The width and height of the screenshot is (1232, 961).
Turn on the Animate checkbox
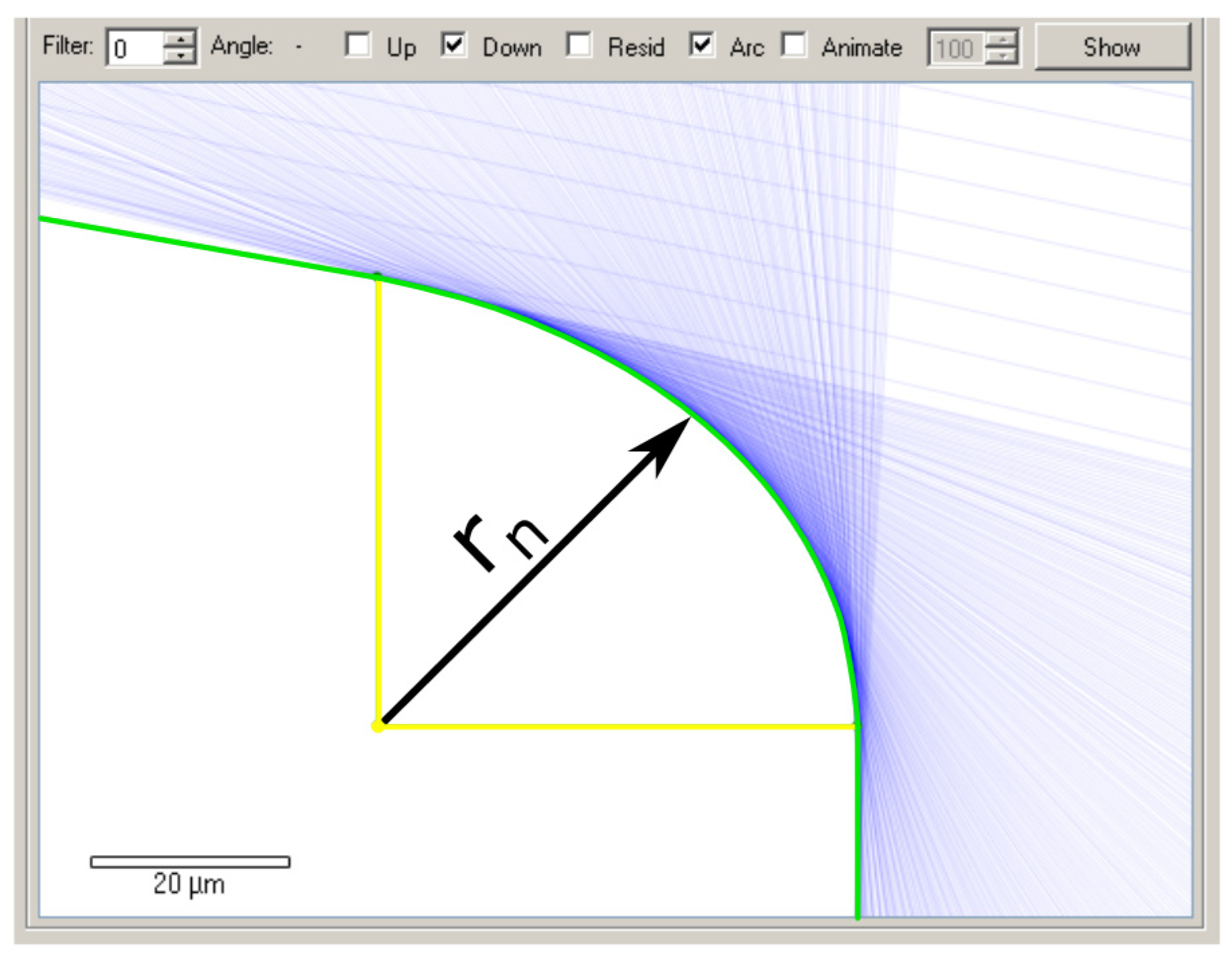pos(793,46)
